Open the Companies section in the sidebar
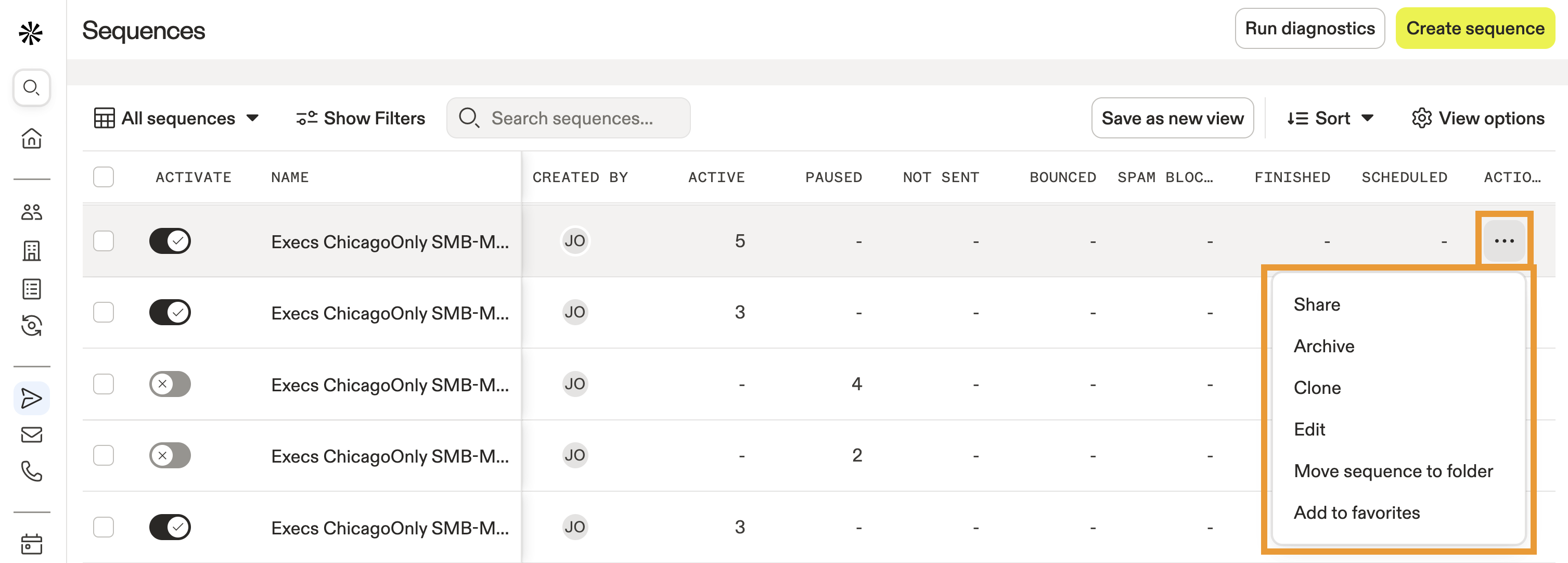This screenshot has width=1568, height=563. click(31, 251)
